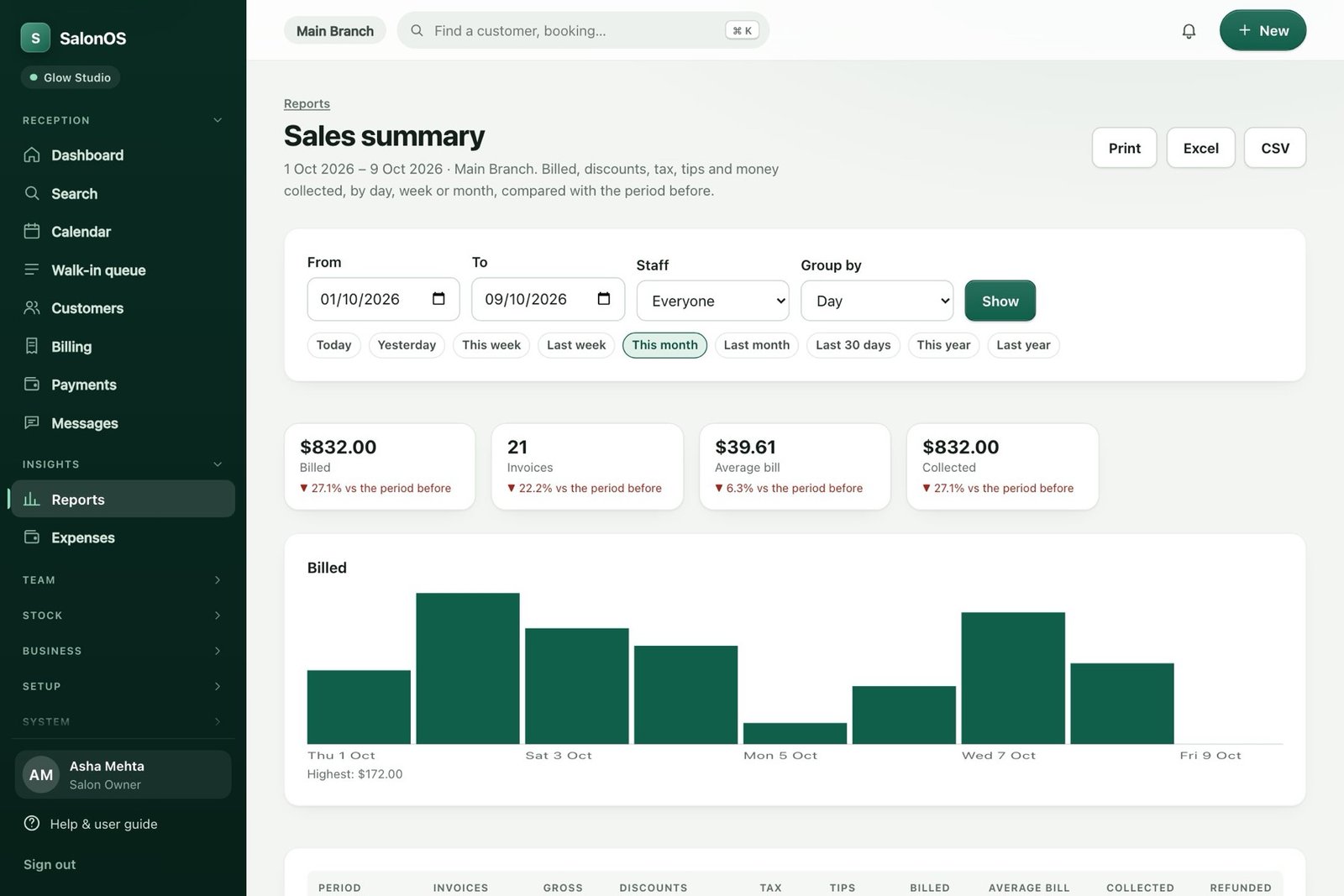Viewport: 1344px width, 896px height.
Task: Select the Last 30 days preset
Action: pyautogui.click(x=853, y=345)
